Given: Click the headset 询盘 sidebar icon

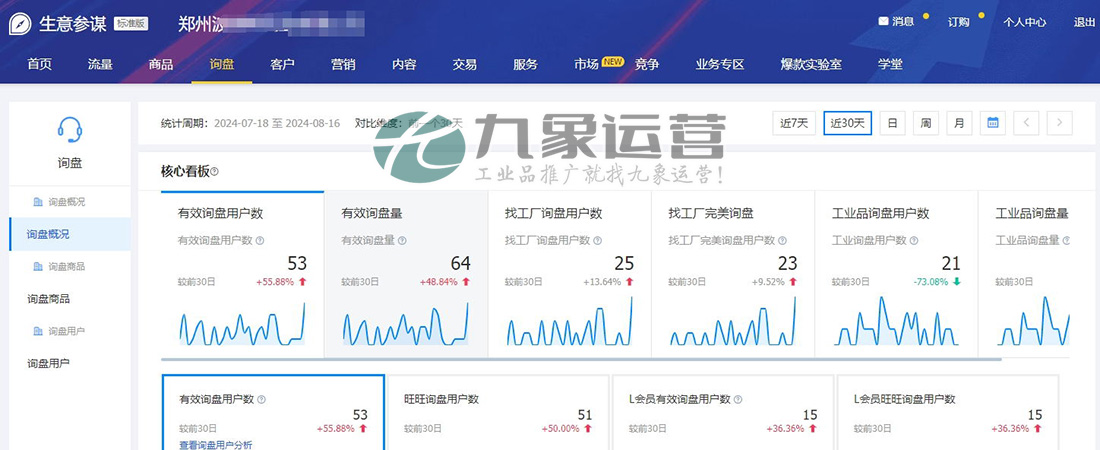Looking at the screenshot, I should pos(69,129).
